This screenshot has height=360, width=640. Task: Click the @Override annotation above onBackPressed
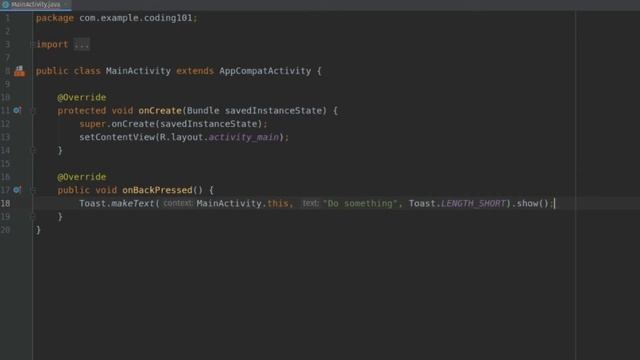point(82,177)
